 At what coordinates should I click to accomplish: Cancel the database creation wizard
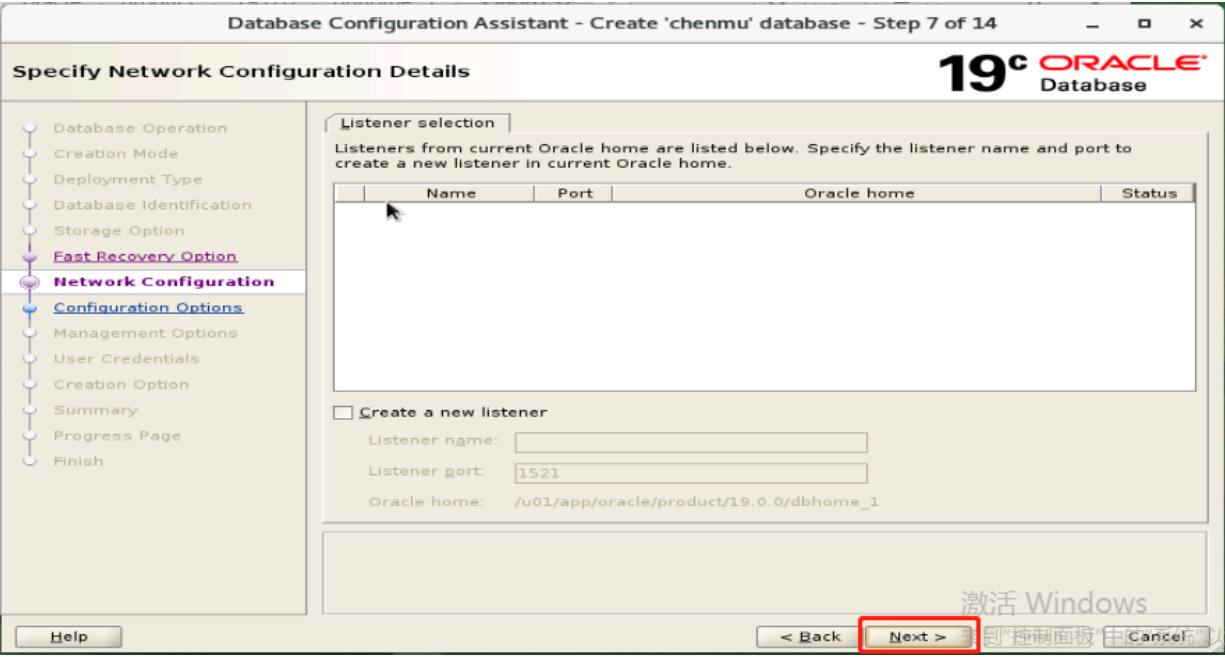(1156, 636)
